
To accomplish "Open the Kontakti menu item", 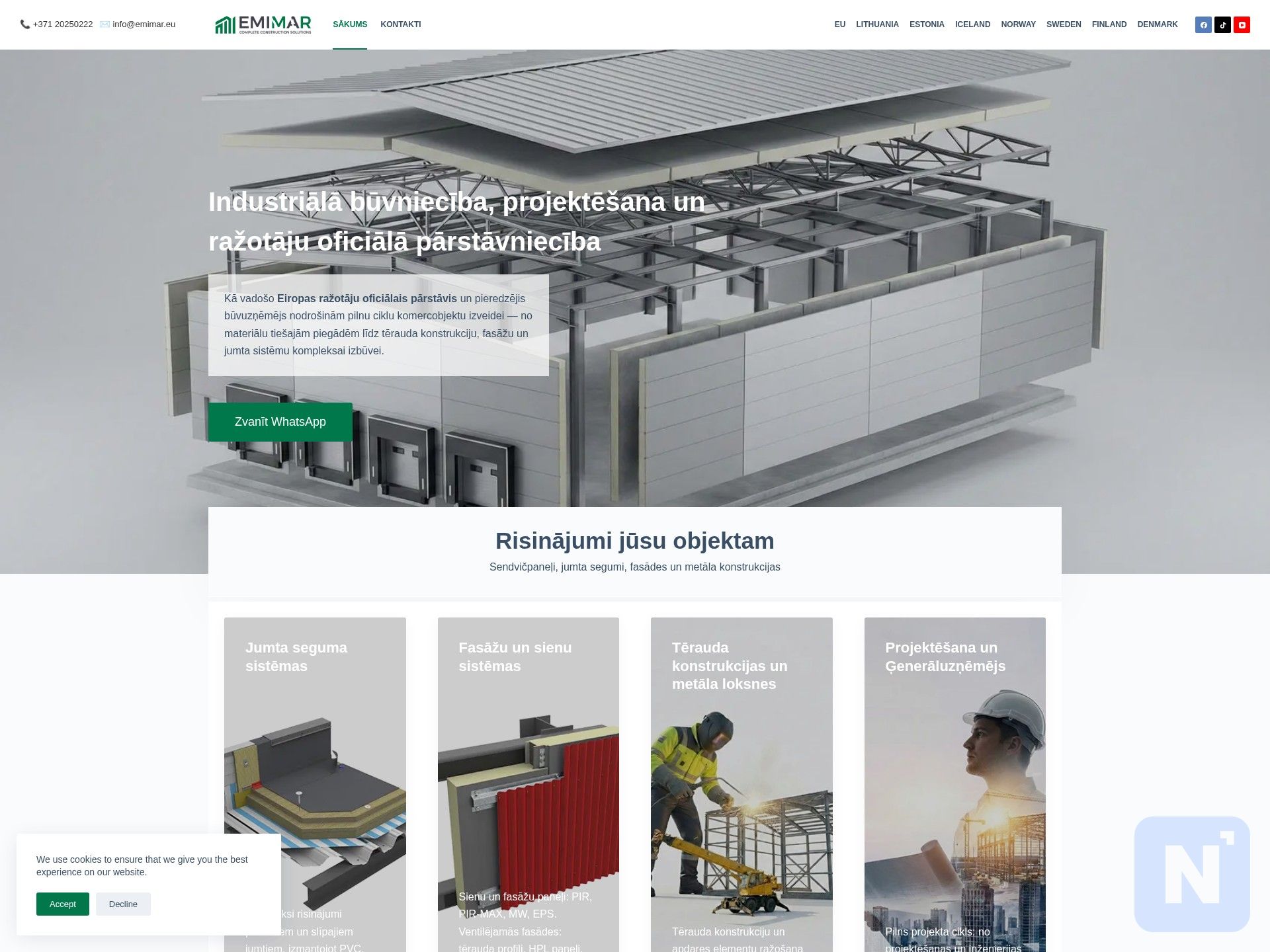I will tap(401, 24).
